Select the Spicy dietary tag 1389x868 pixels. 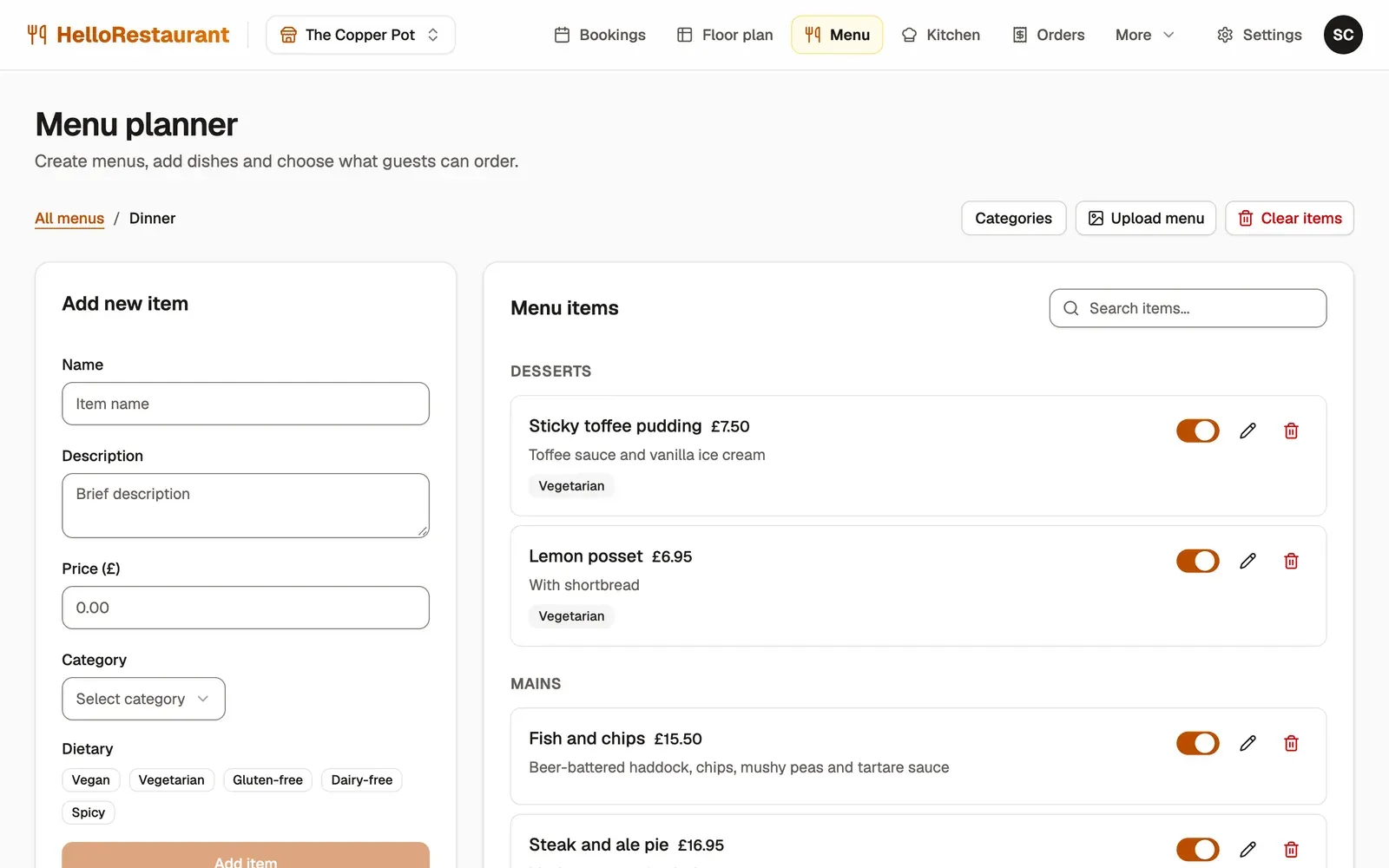pyautogui.click(x=89, y=812)
